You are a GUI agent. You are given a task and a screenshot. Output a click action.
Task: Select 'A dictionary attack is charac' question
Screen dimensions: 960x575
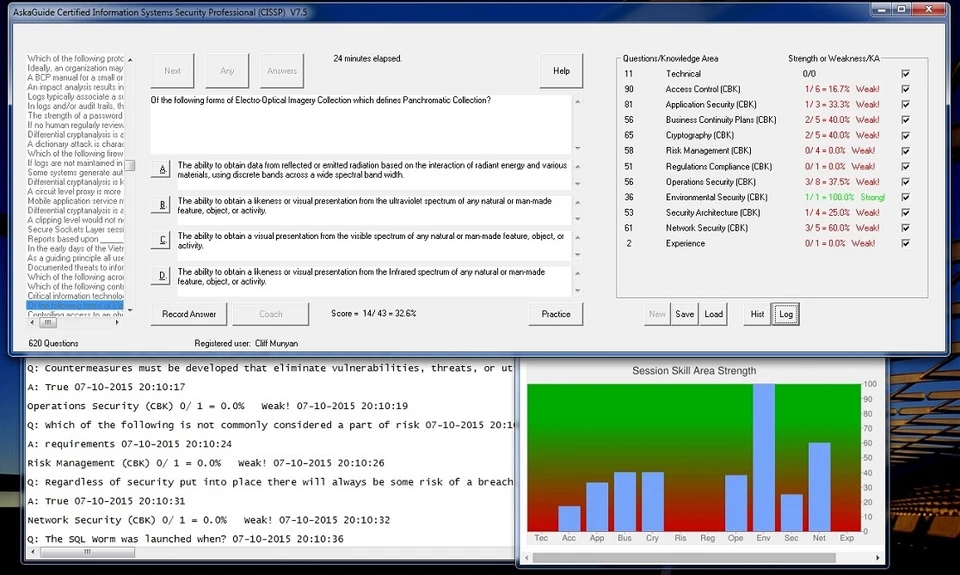tap(75, 144)
